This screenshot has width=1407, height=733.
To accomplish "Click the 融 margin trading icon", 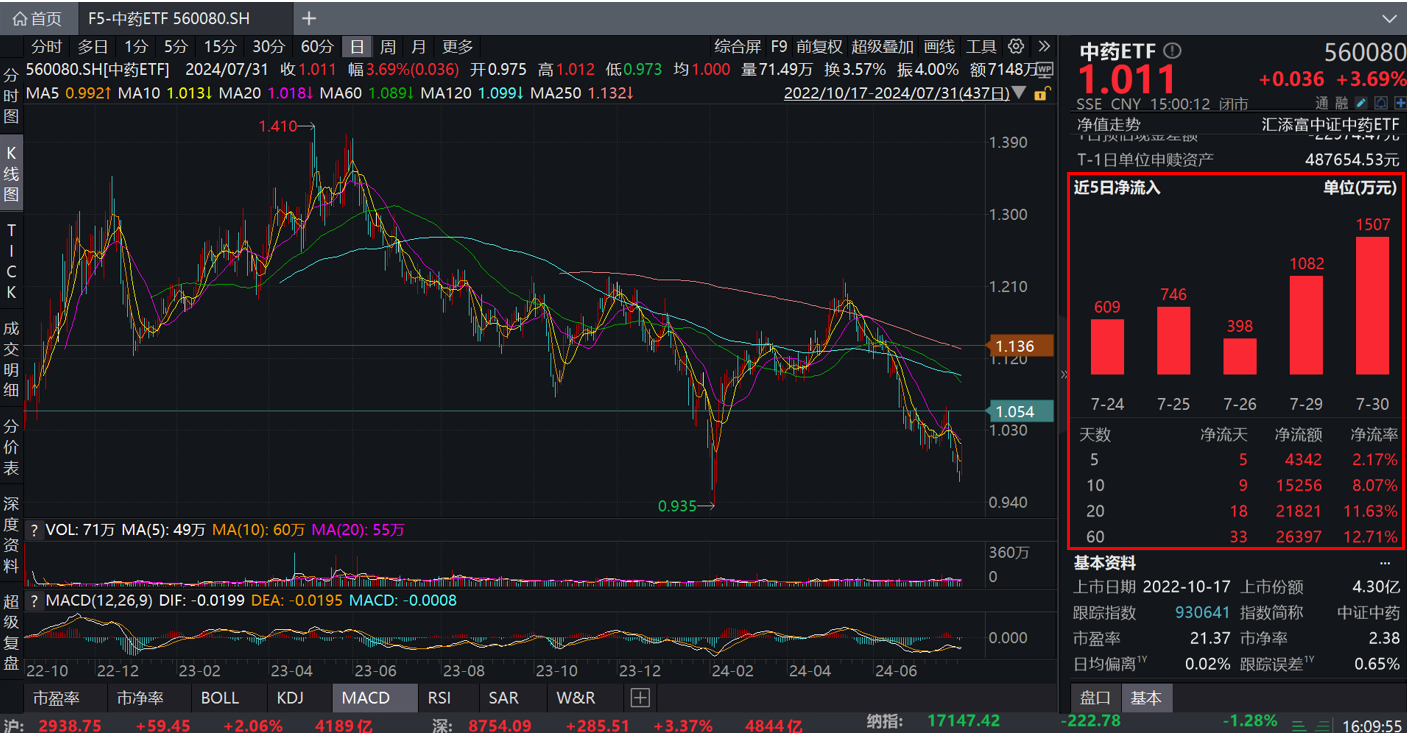I will 1342,102.
